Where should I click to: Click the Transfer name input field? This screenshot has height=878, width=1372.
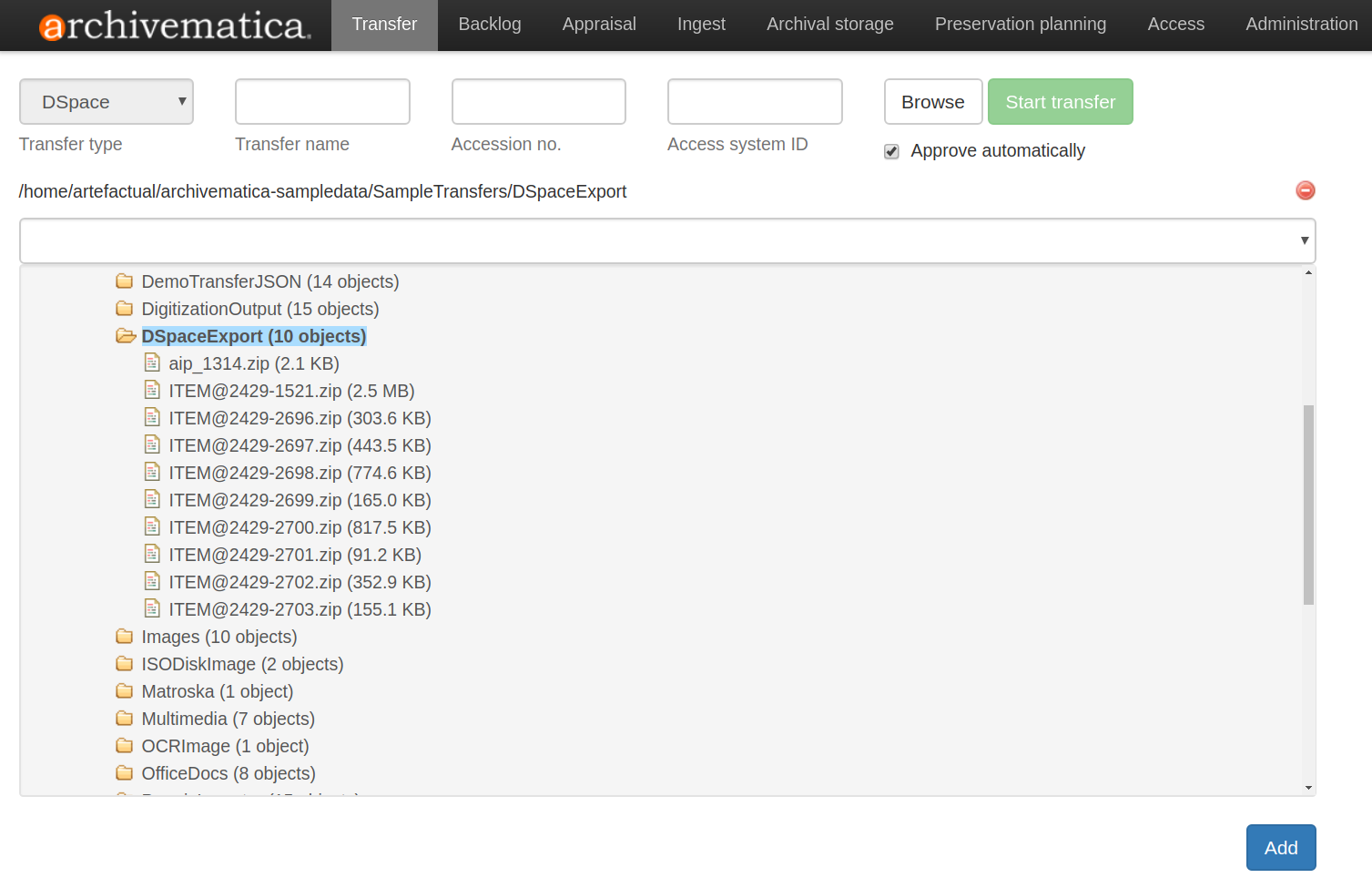point(321,101)
